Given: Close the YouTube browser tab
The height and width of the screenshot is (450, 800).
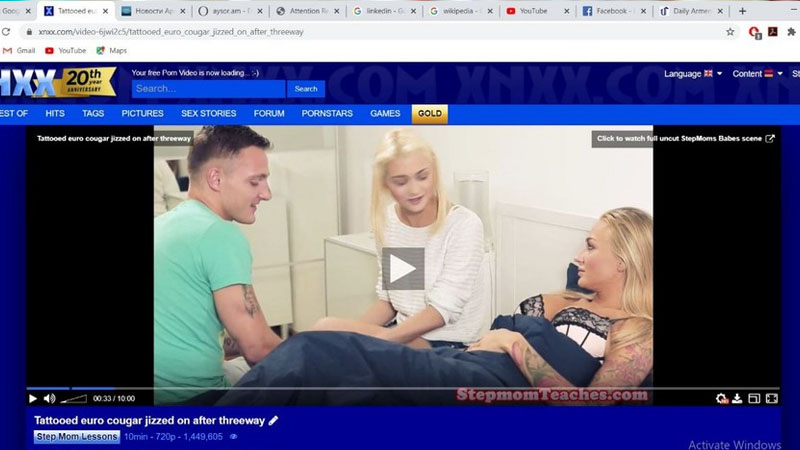Looking at the screenshot, I should click(566, 11).
